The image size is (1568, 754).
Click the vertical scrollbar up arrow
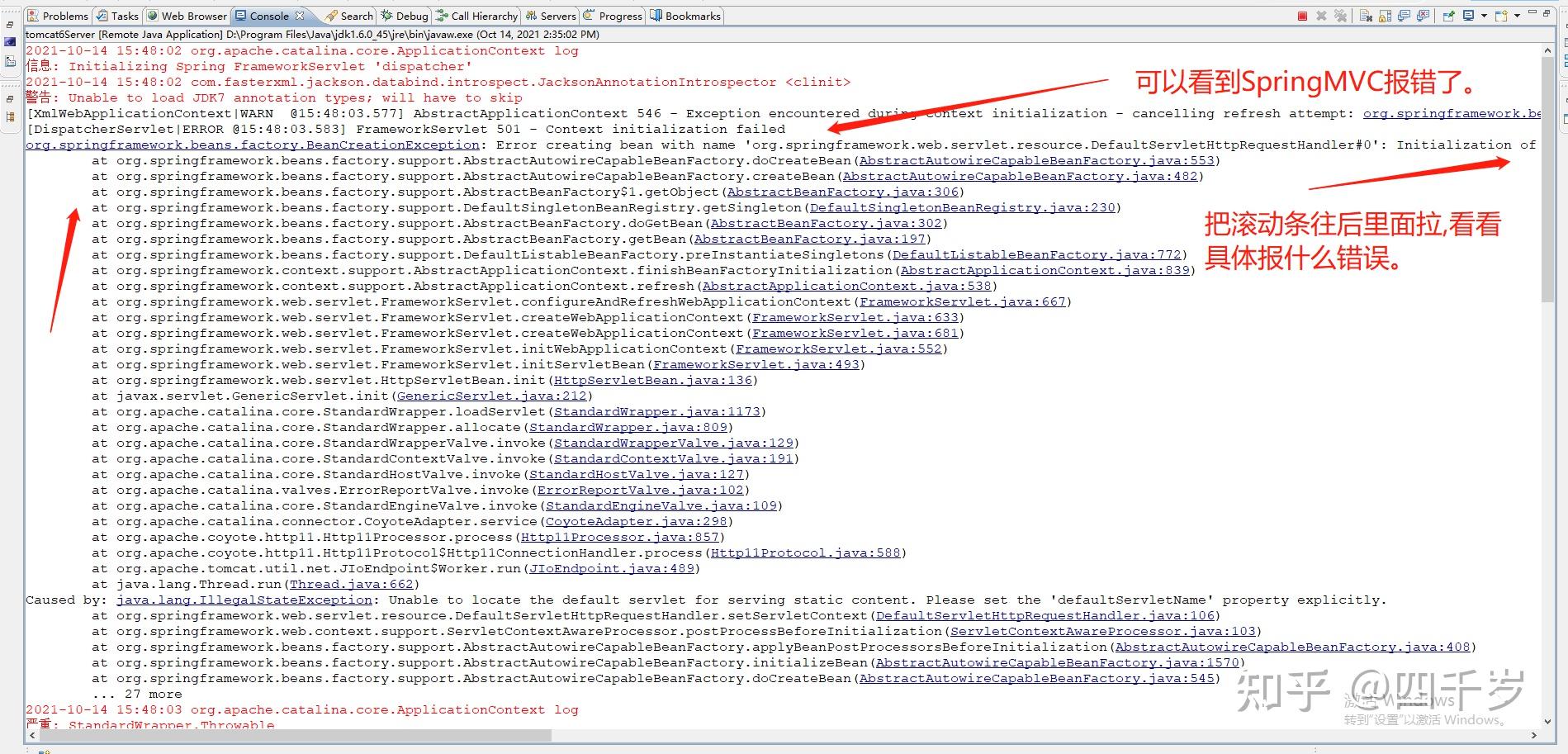click(x=1547, y=50)
